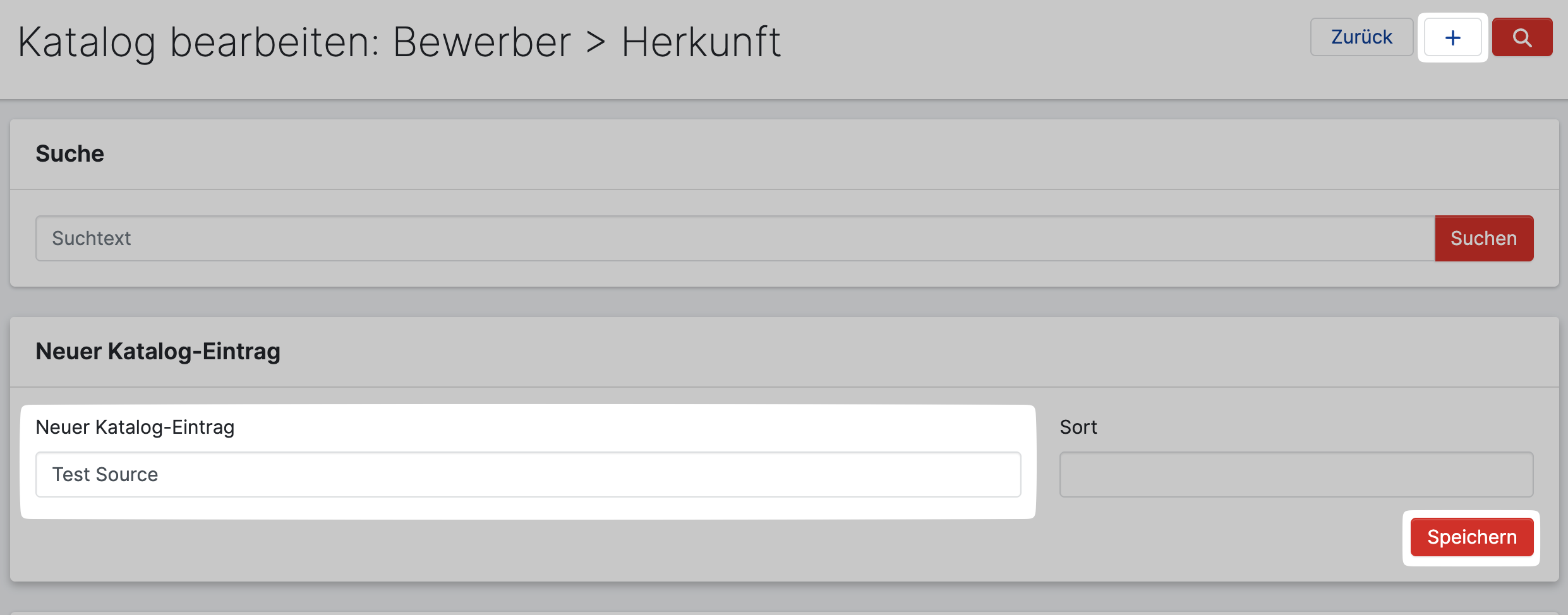Click the Suche panel heading

[x=69, y=154]
